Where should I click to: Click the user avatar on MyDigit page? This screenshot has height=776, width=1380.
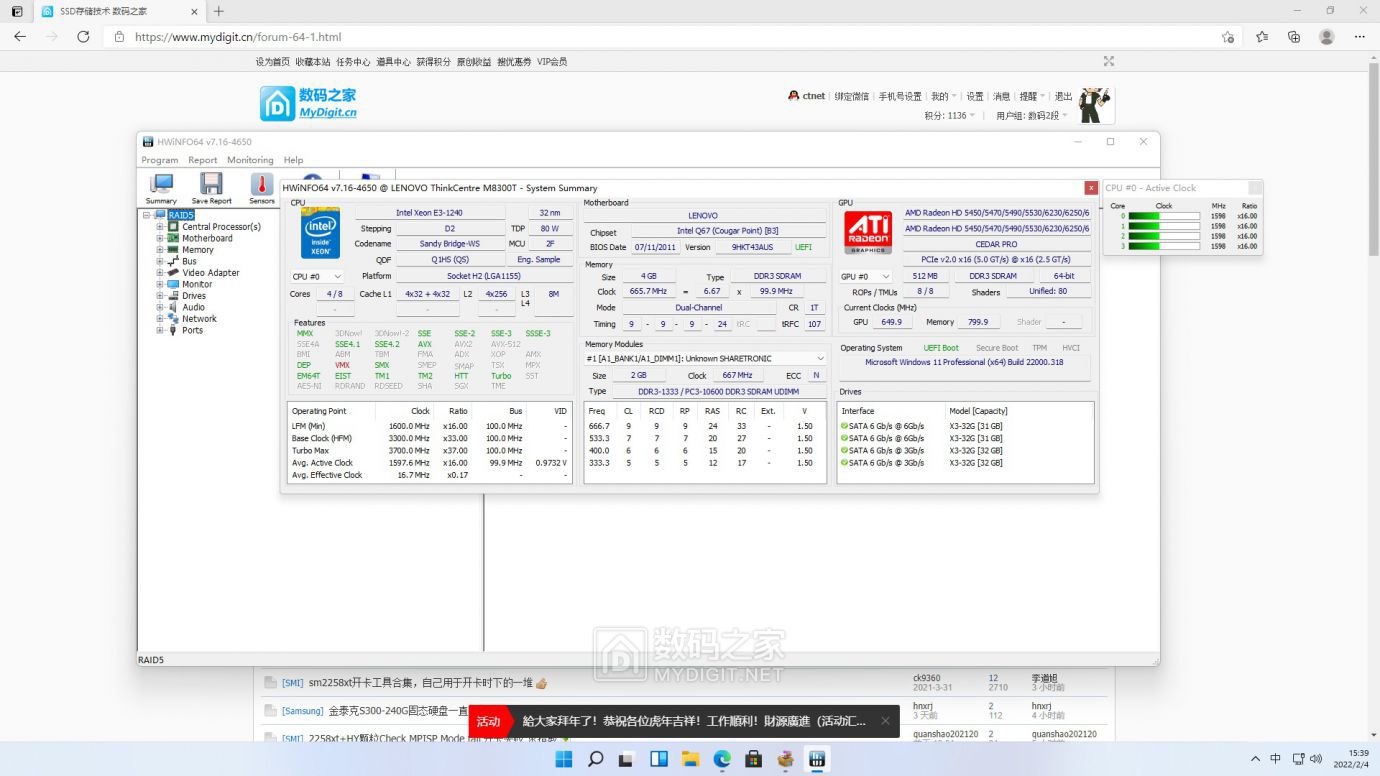tap(1095, 105)
